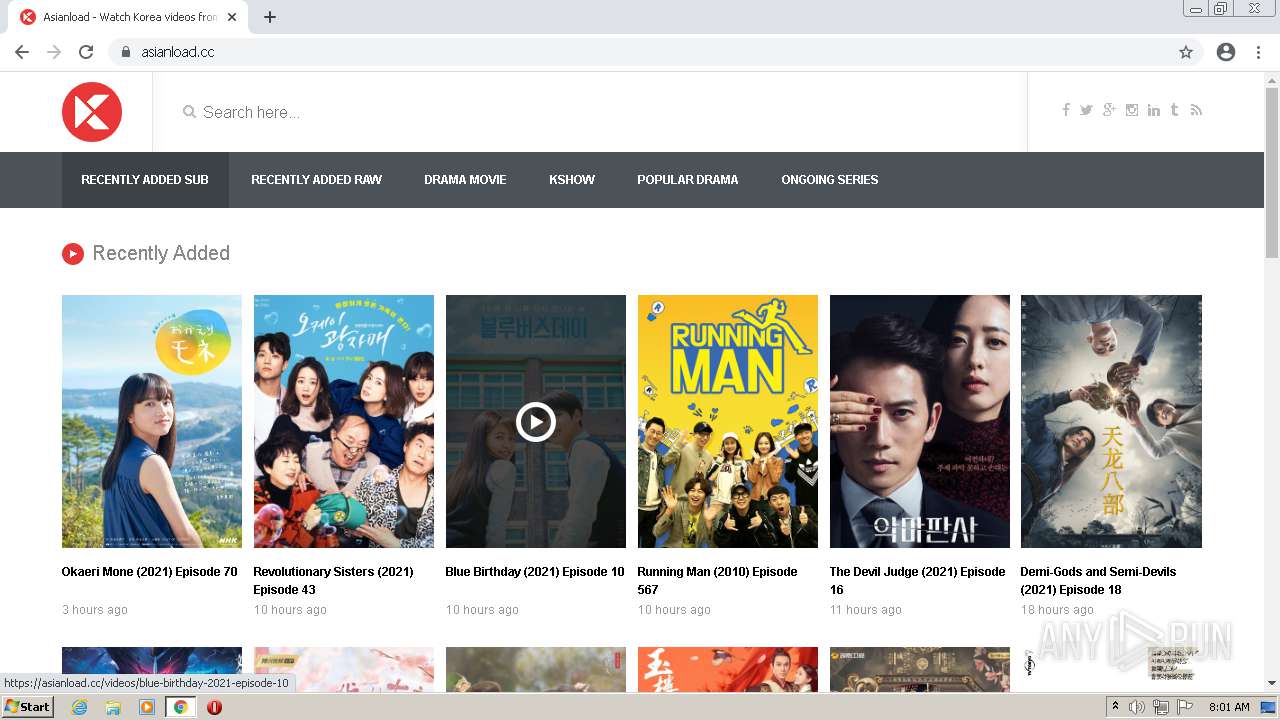The height and width of the screenshot is (720, 1280).
Task: Open Chrome profile avatar
Action: (x=1226, y=52)
